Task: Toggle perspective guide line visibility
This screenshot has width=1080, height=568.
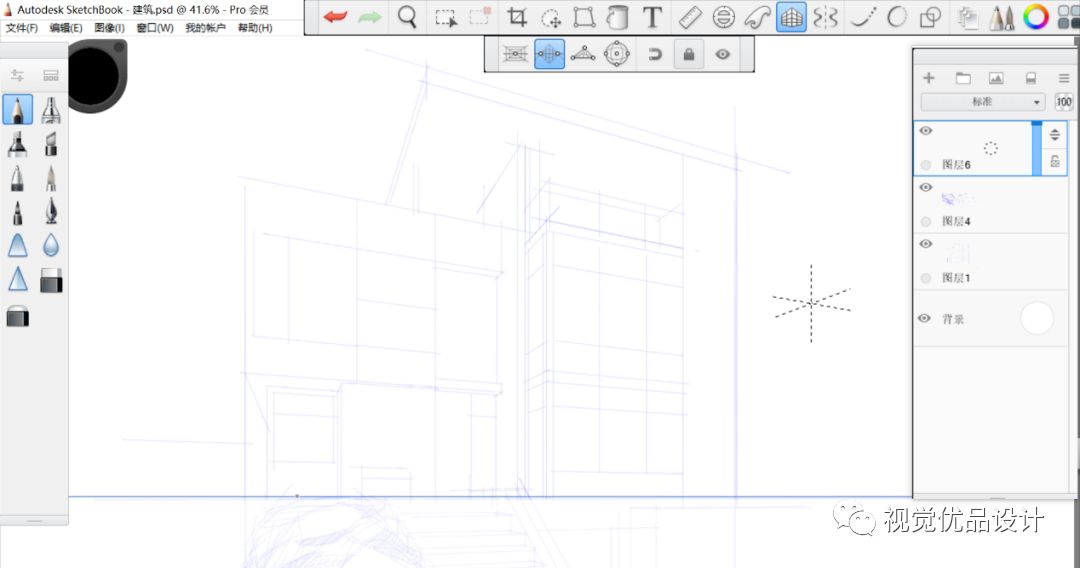Action: 723,54
